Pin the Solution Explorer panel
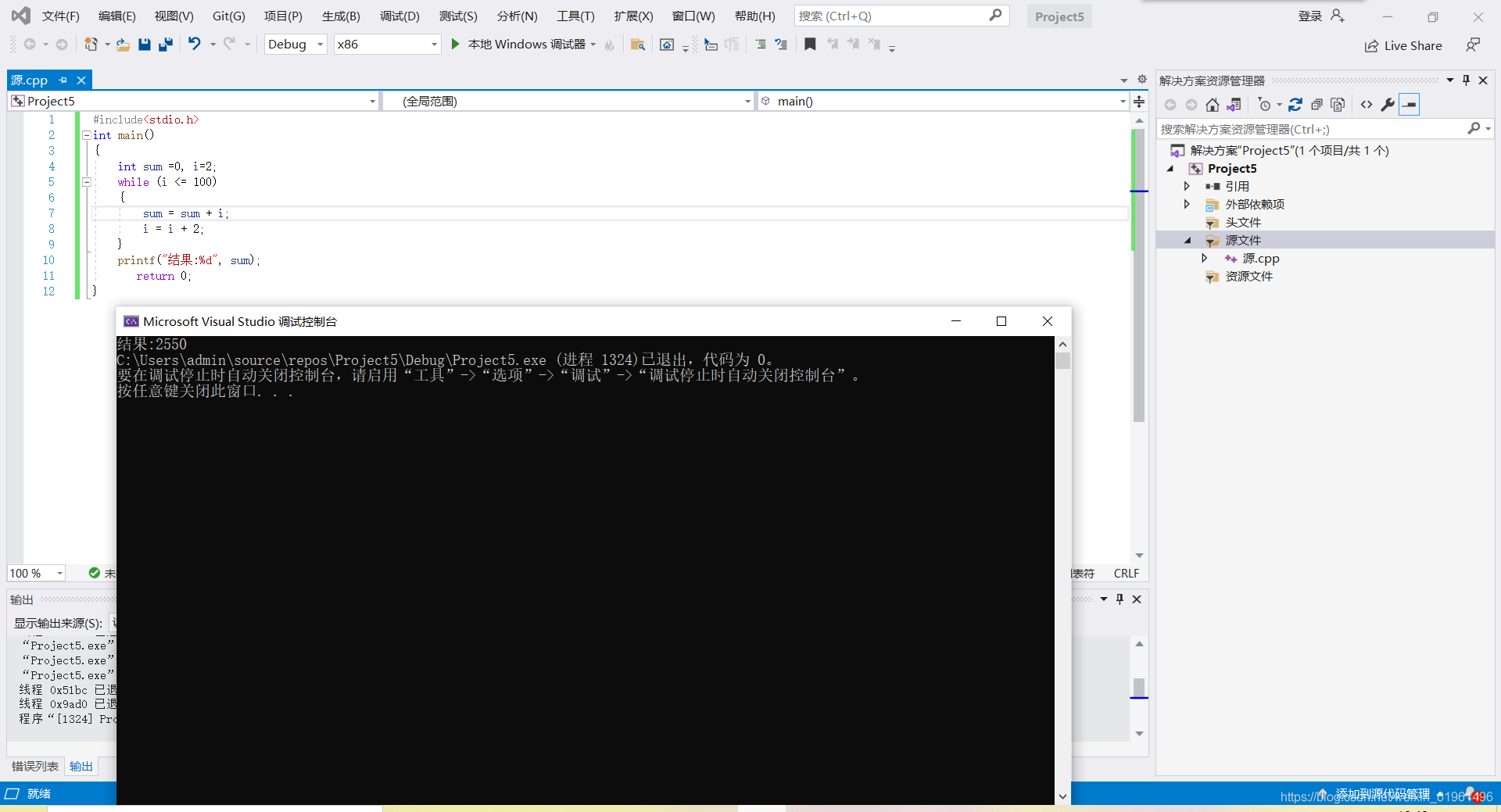Screen dimensions: 1501x812 tap(1466, 80)
